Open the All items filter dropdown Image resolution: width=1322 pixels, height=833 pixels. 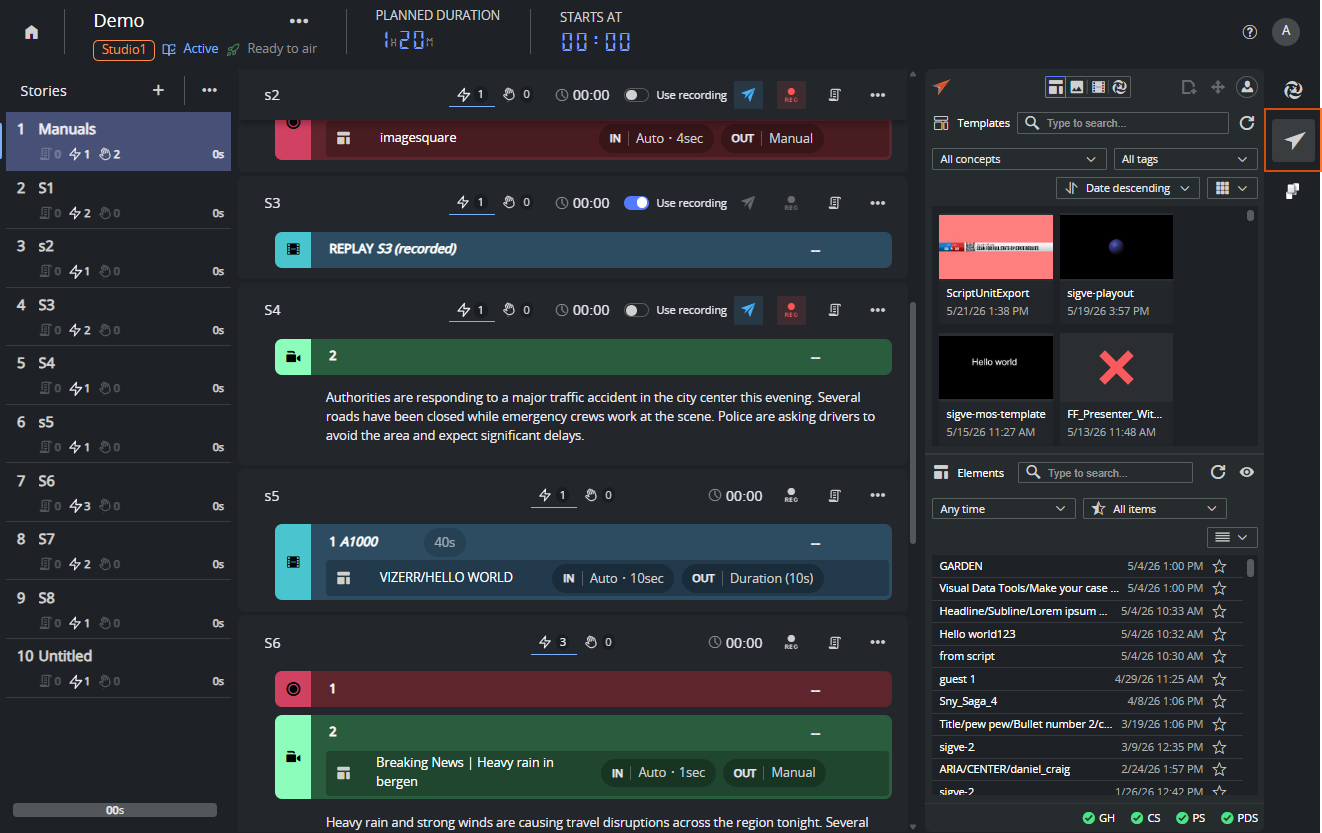pos(1154,509)
